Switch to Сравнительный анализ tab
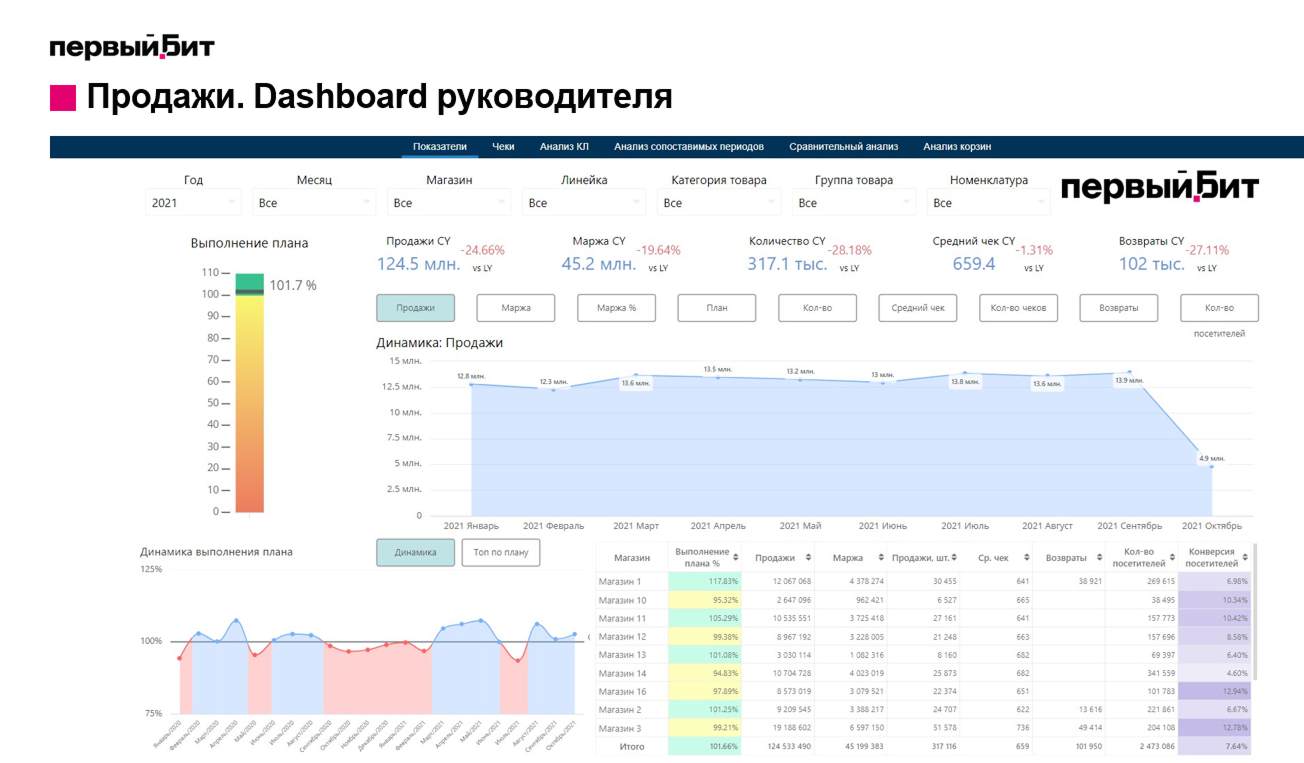Screen dimensions: 1304x763 point(843,147)
